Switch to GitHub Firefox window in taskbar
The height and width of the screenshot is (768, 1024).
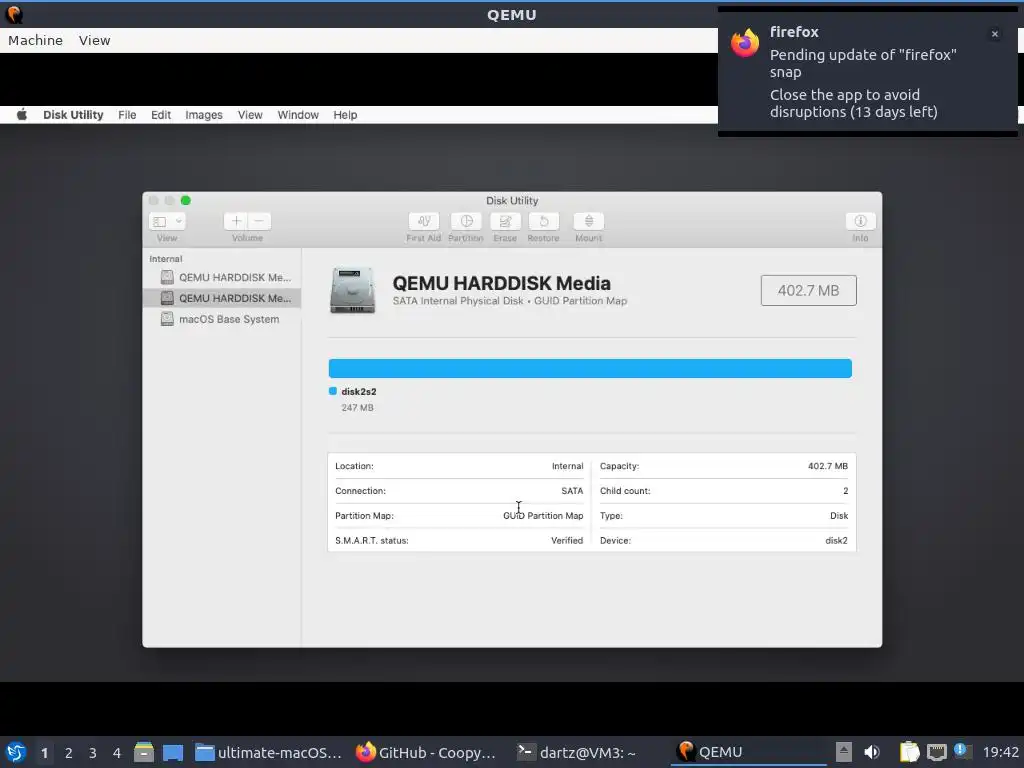tap(426, 752)
